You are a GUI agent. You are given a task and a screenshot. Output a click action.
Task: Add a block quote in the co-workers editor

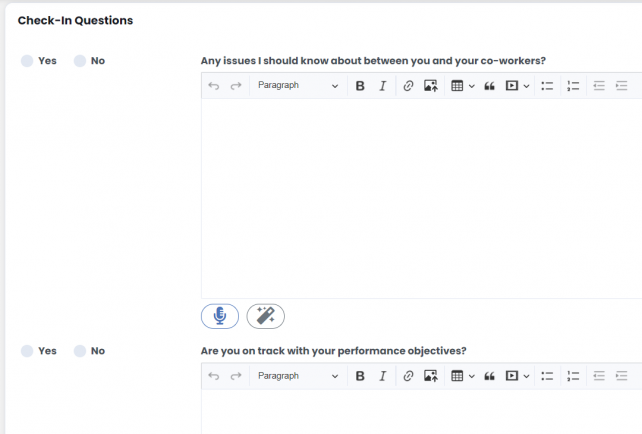[490, 86]
